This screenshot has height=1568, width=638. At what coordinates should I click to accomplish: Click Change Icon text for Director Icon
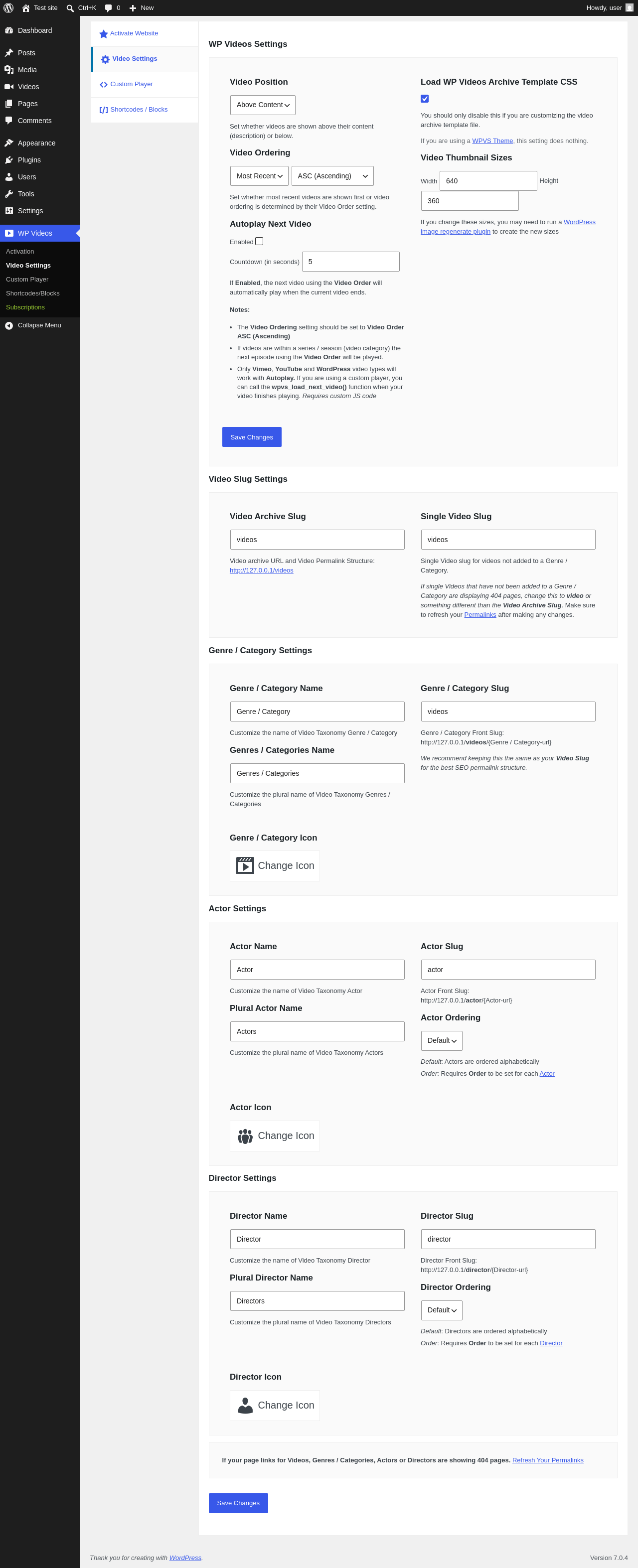286,1406
